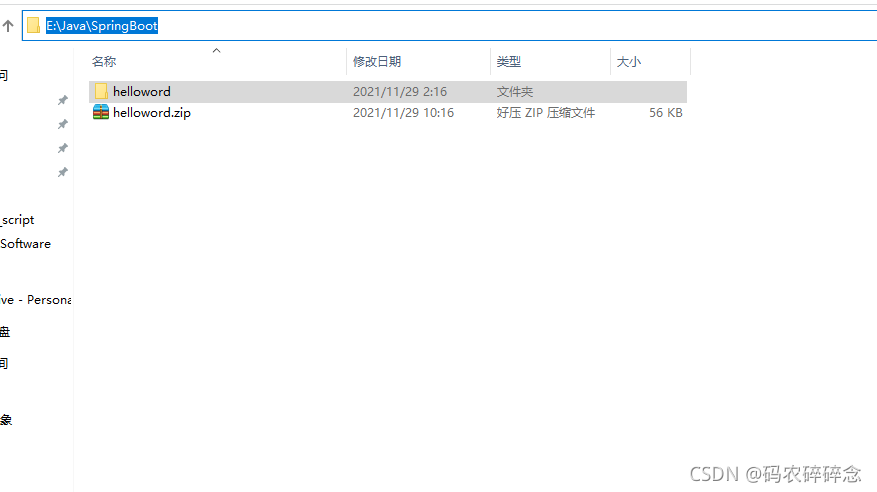Open the Software item in navigation pane
Image resolution: width=877 pixels, height=492 pixels.
click(x=25, y=244)
